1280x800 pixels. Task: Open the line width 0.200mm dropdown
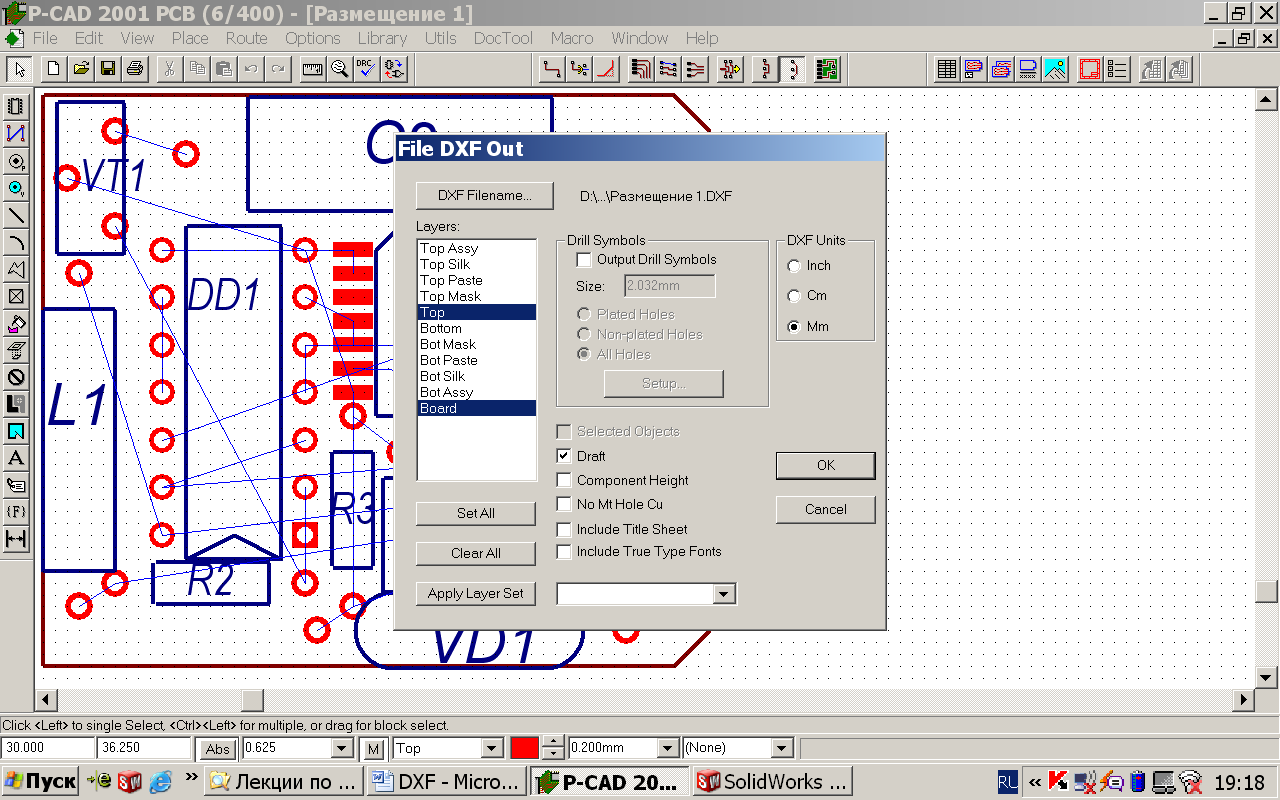coord(668,748)
